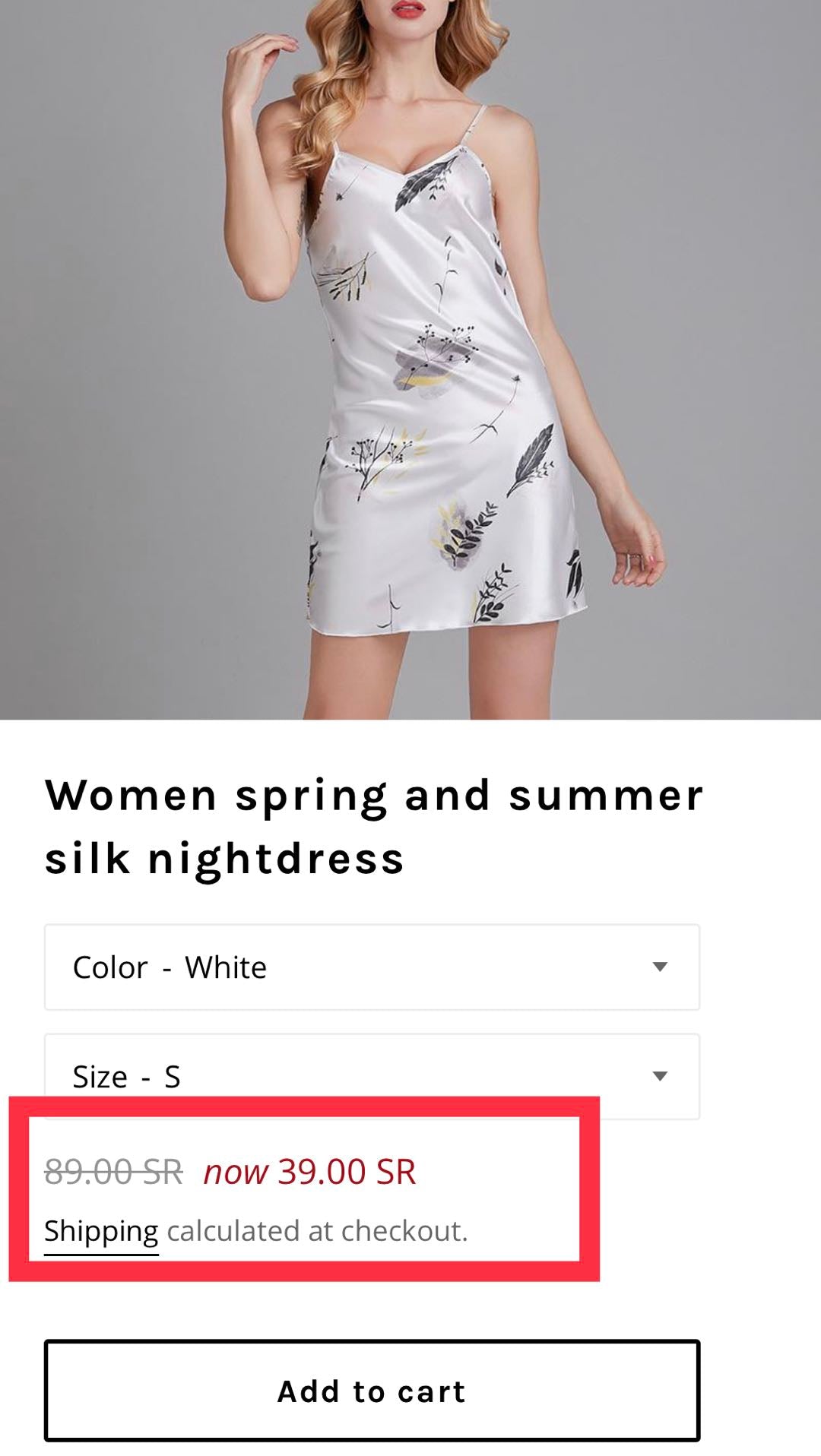Click the italic 'now' label
This screenshot has height=1456, width=821.
[236, 1173]
